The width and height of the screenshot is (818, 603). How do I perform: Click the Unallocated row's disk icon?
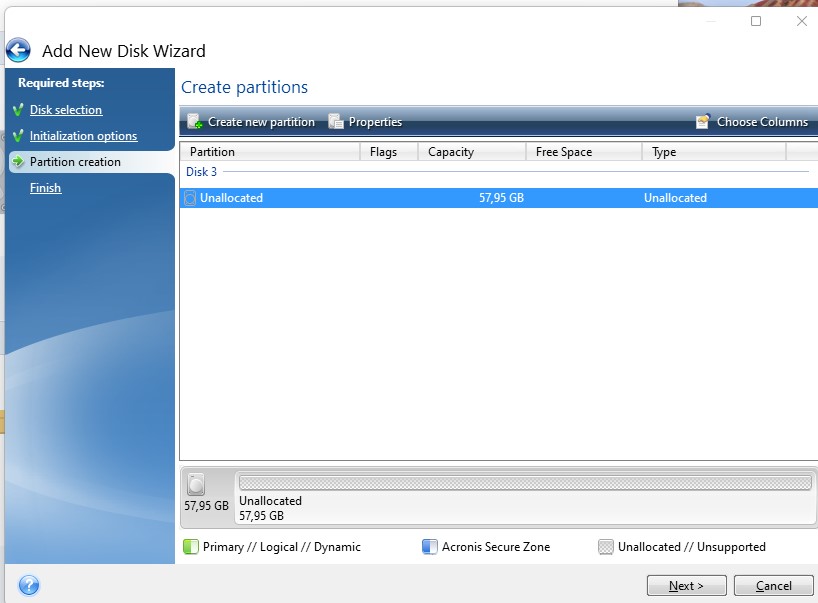click(190, 198)
